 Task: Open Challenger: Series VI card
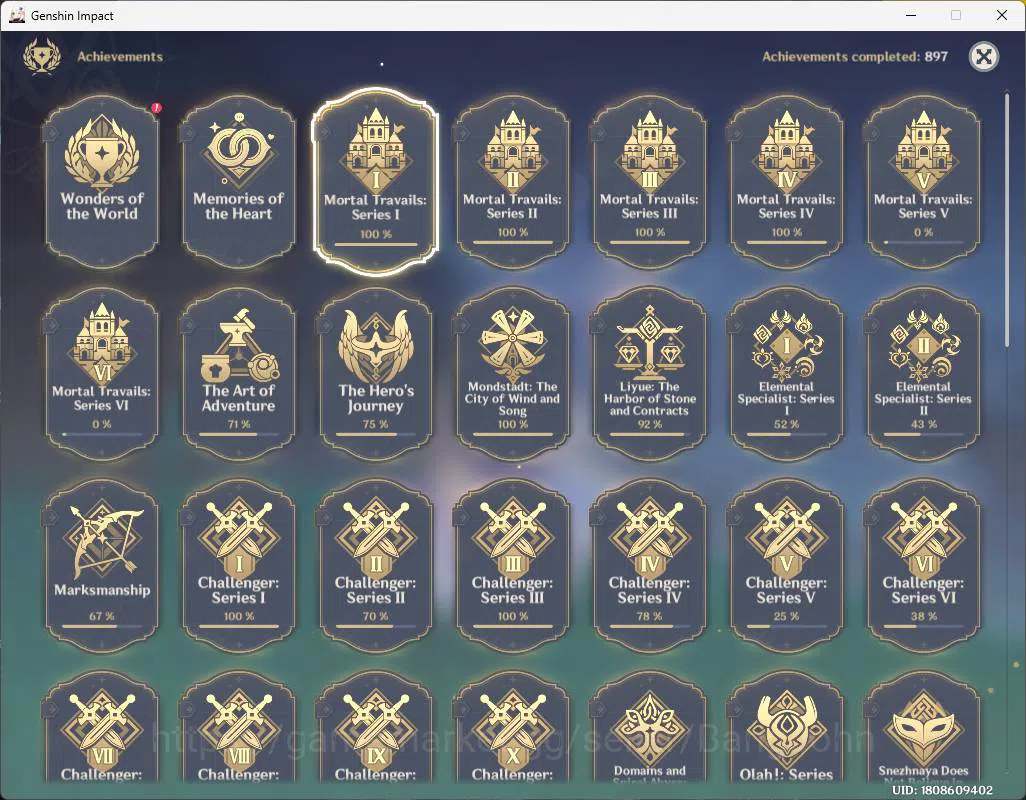923,565
